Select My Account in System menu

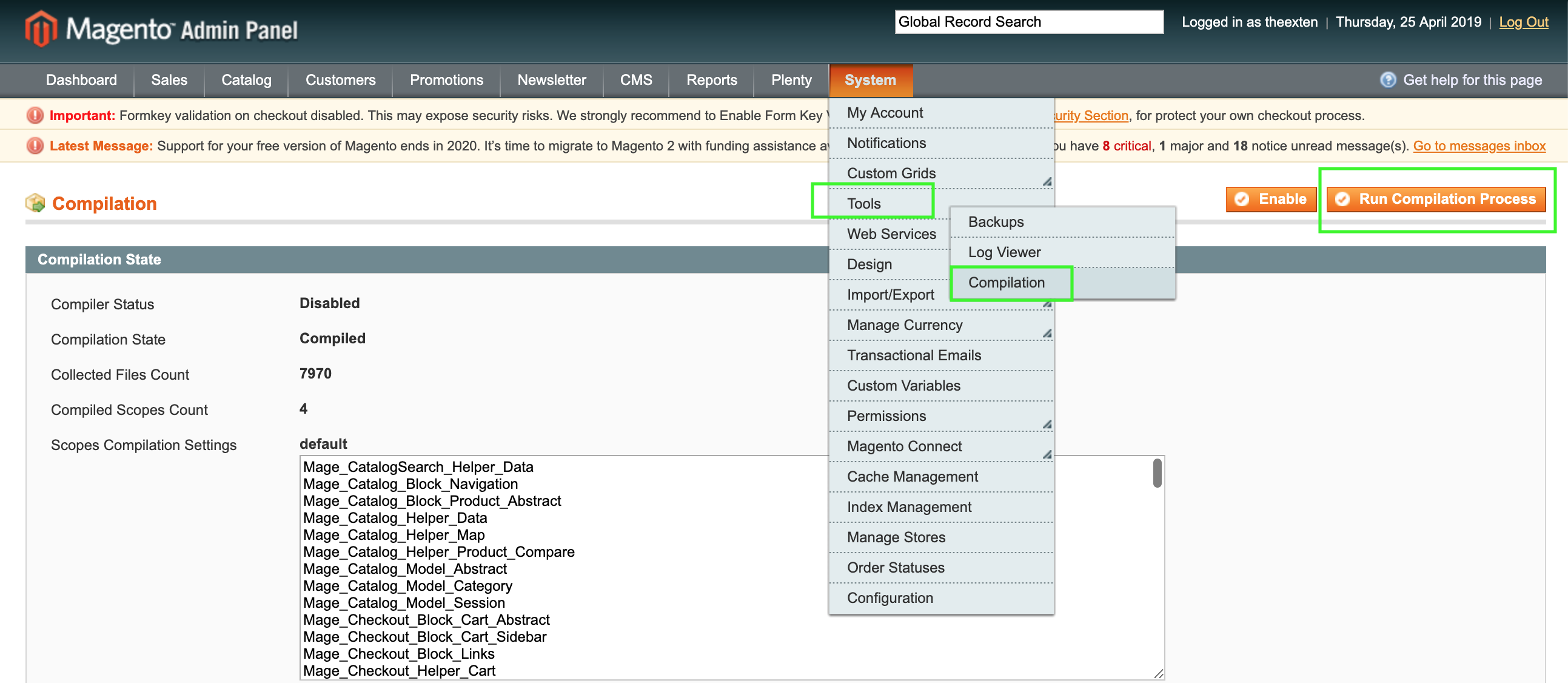[941, 113]
